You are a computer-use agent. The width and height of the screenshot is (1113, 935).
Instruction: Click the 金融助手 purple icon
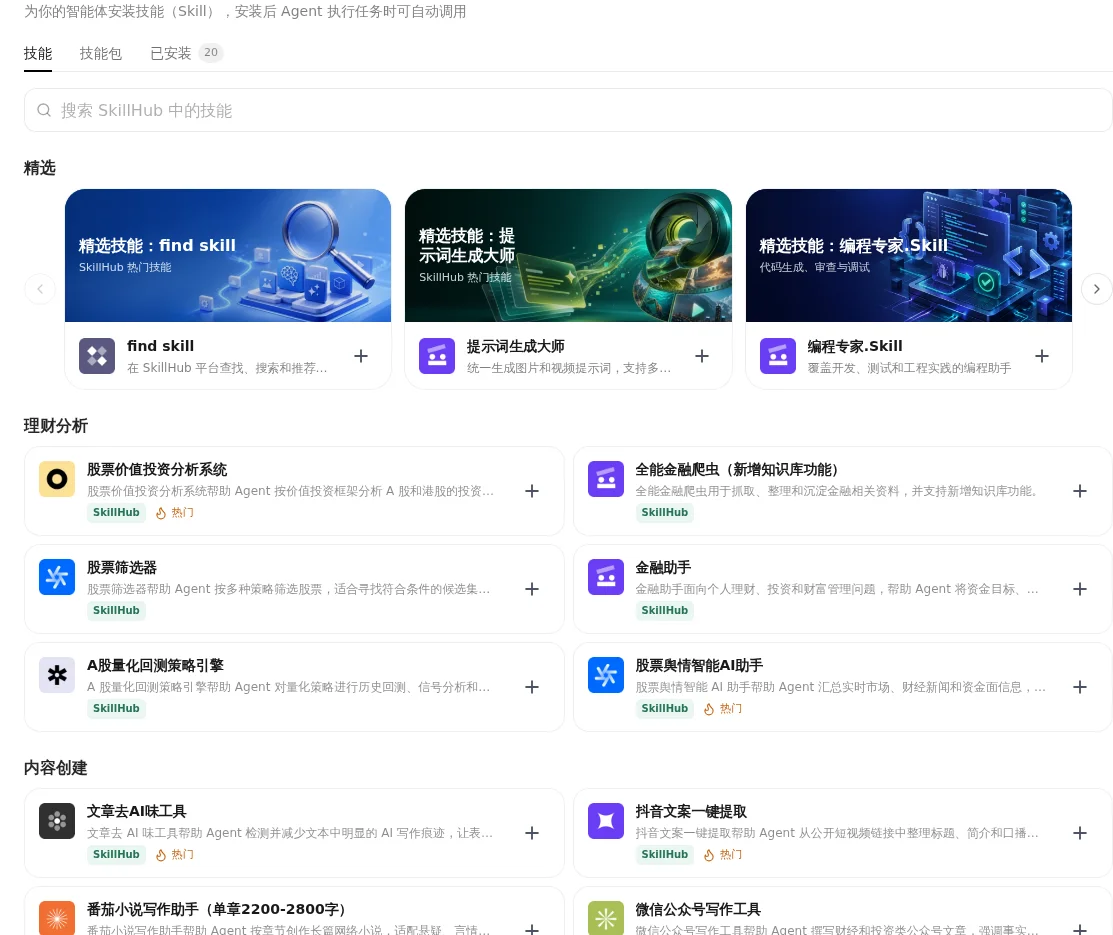click(606, 577)
